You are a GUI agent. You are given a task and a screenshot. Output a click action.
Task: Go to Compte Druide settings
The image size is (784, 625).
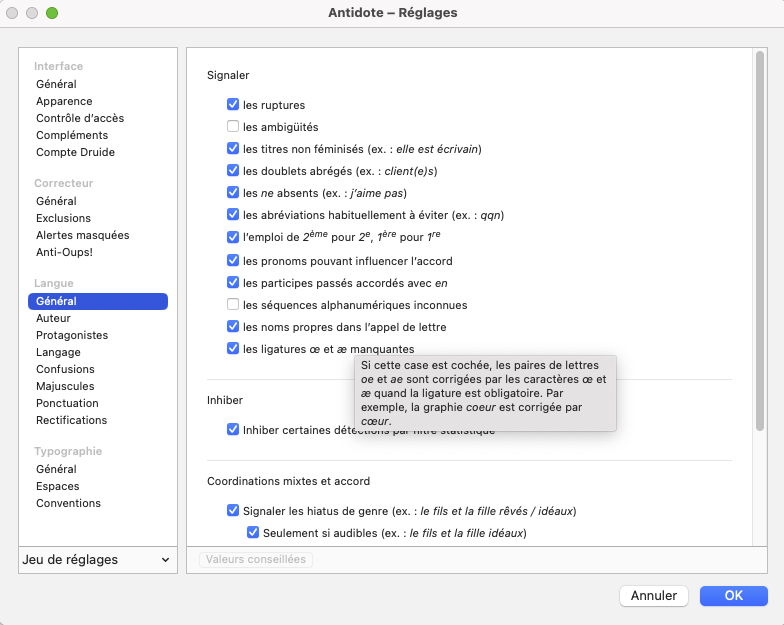(x=75, y=152)
